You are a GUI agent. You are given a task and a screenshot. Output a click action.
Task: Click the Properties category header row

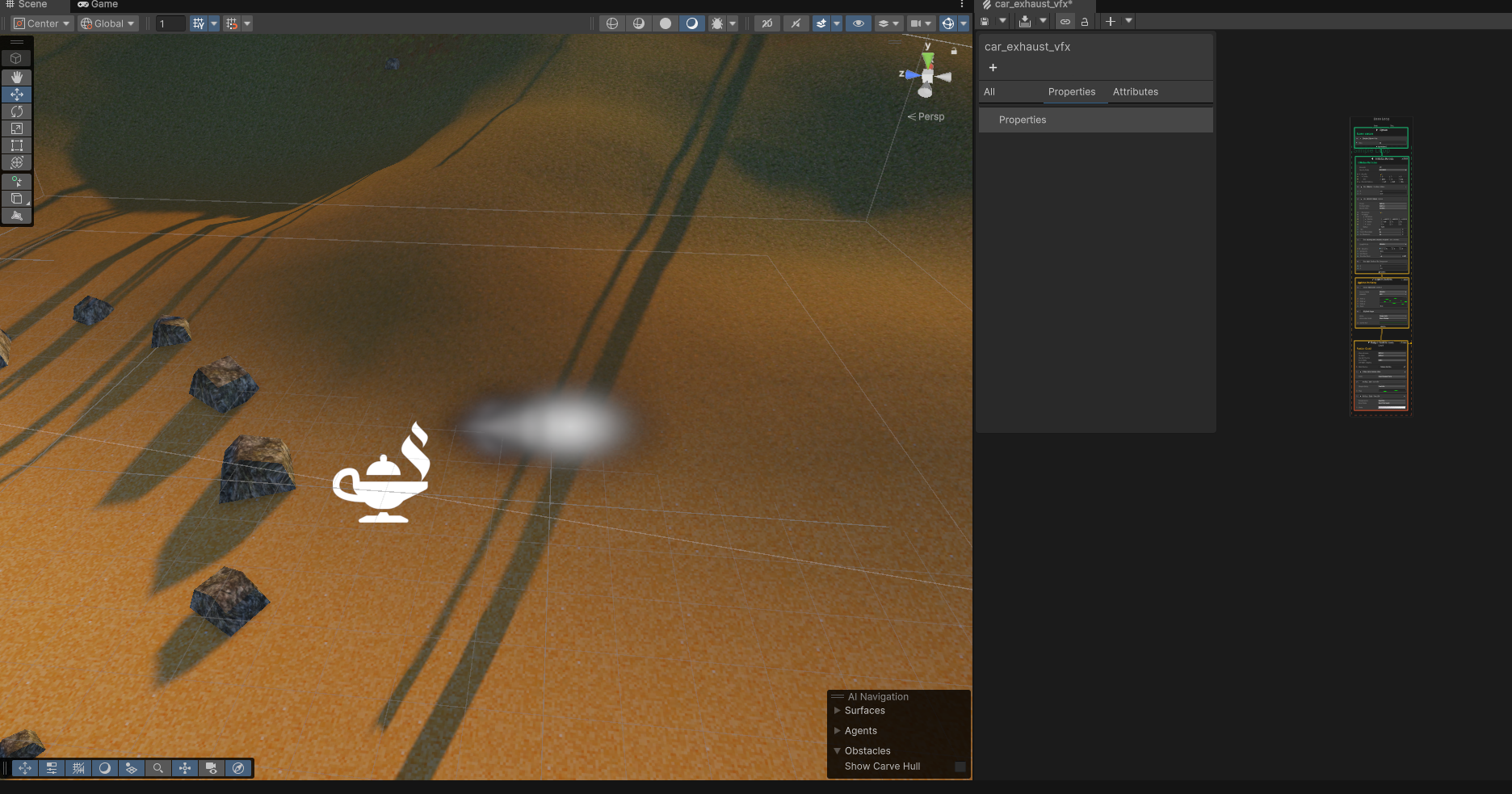(x=1096, y=120)
